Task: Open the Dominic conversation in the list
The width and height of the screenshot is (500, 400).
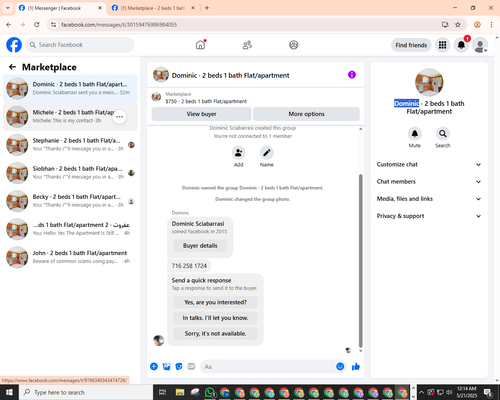Action: (x=70, y=89)
